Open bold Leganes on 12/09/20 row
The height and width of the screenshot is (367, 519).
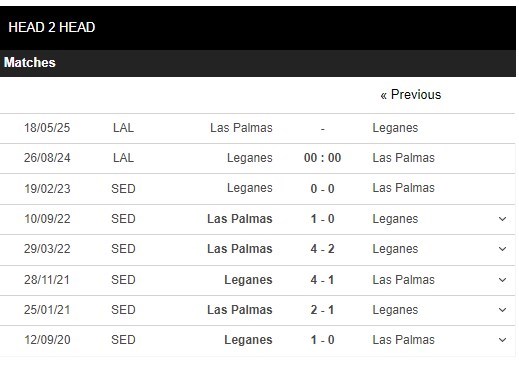(x=248, y=340)
